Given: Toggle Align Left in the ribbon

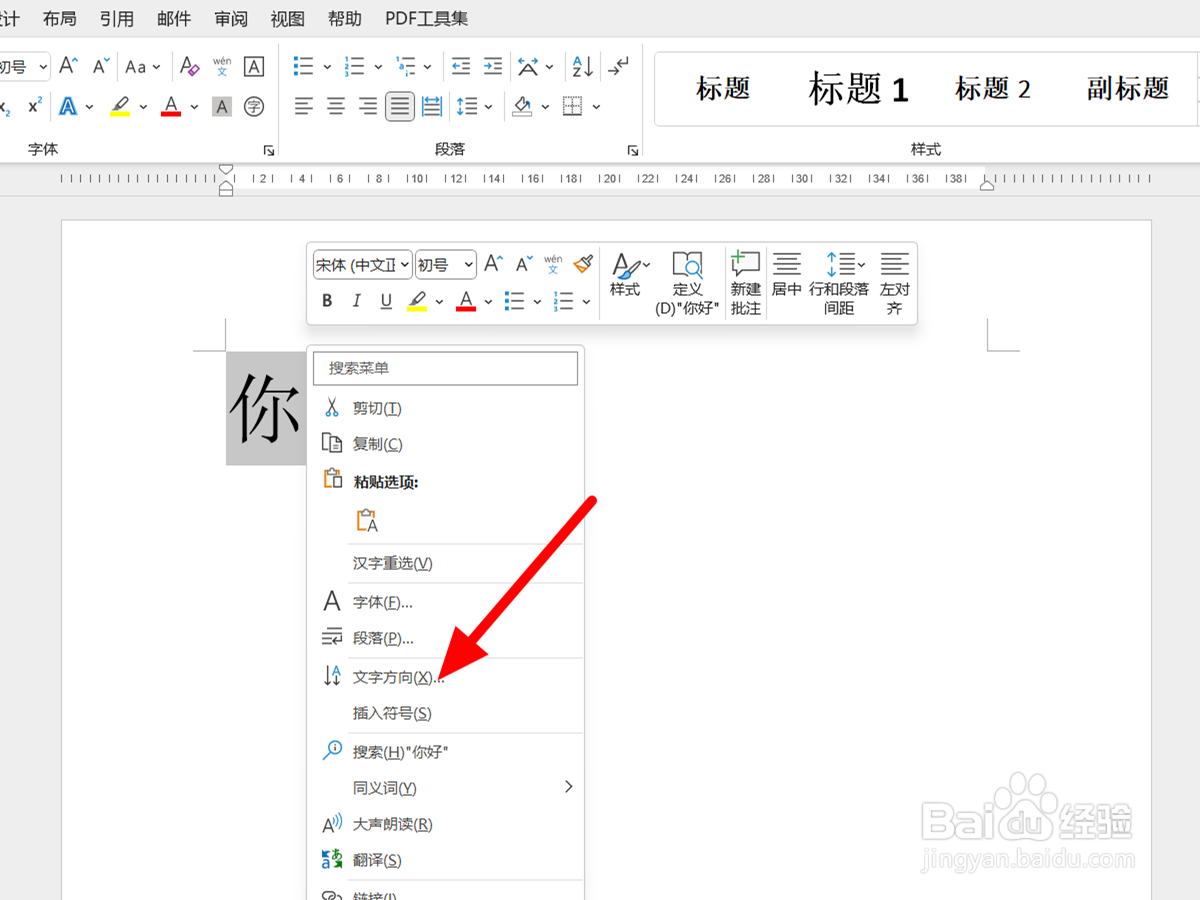Looking at the screenshot, I should [x=304, y=106].
